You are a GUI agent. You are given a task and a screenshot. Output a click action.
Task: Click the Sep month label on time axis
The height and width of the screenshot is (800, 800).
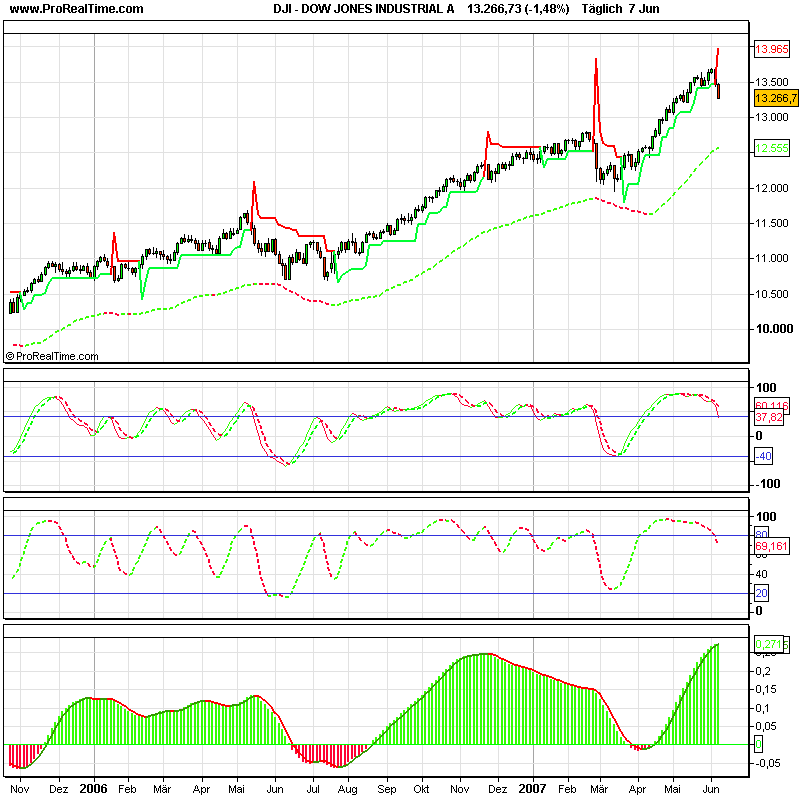coord(387,789)
